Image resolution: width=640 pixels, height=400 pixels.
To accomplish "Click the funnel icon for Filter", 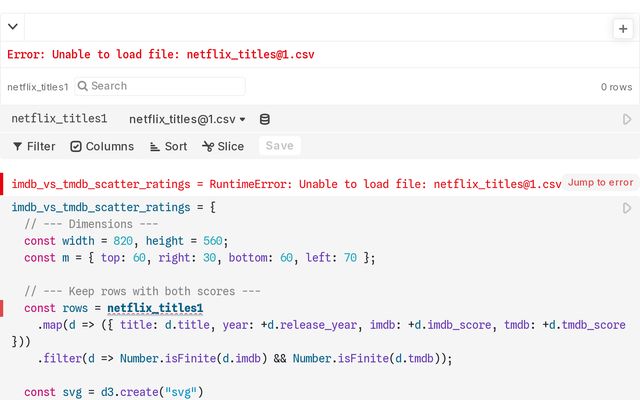I will coord(17,146).
